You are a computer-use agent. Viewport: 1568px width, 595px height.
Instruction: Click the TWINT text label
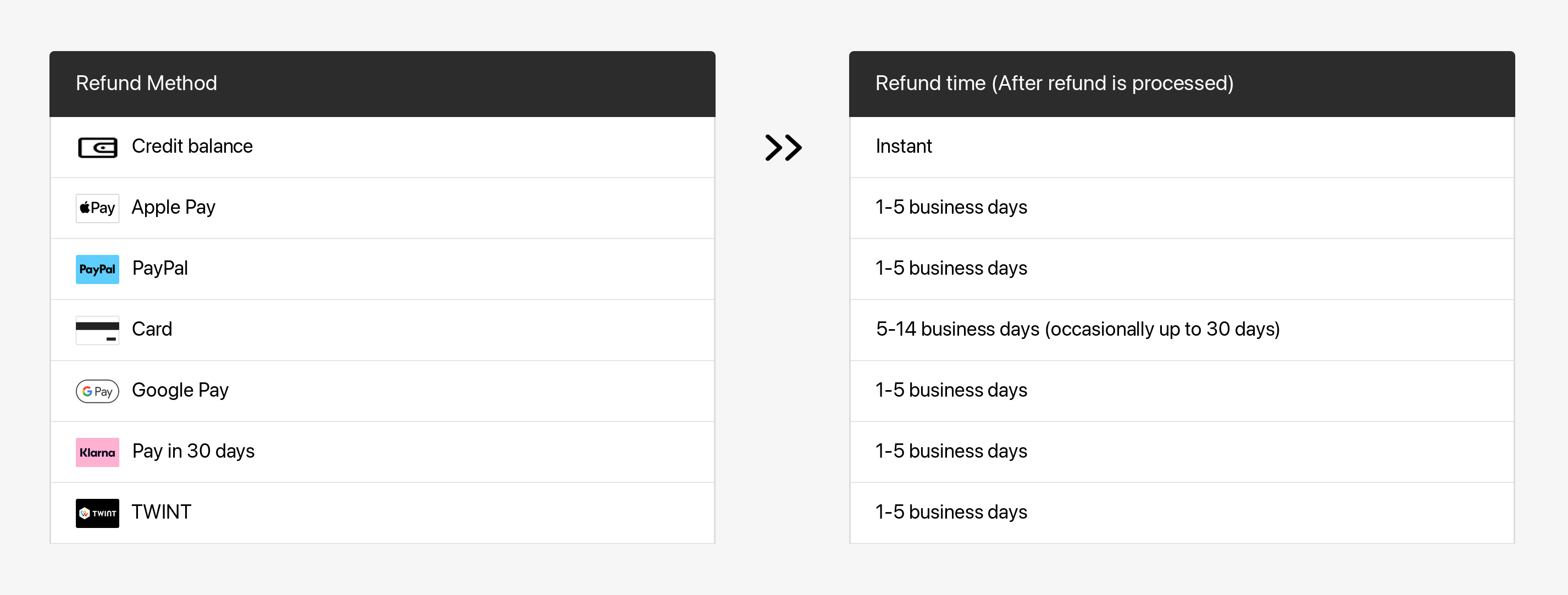coord(161,511)
